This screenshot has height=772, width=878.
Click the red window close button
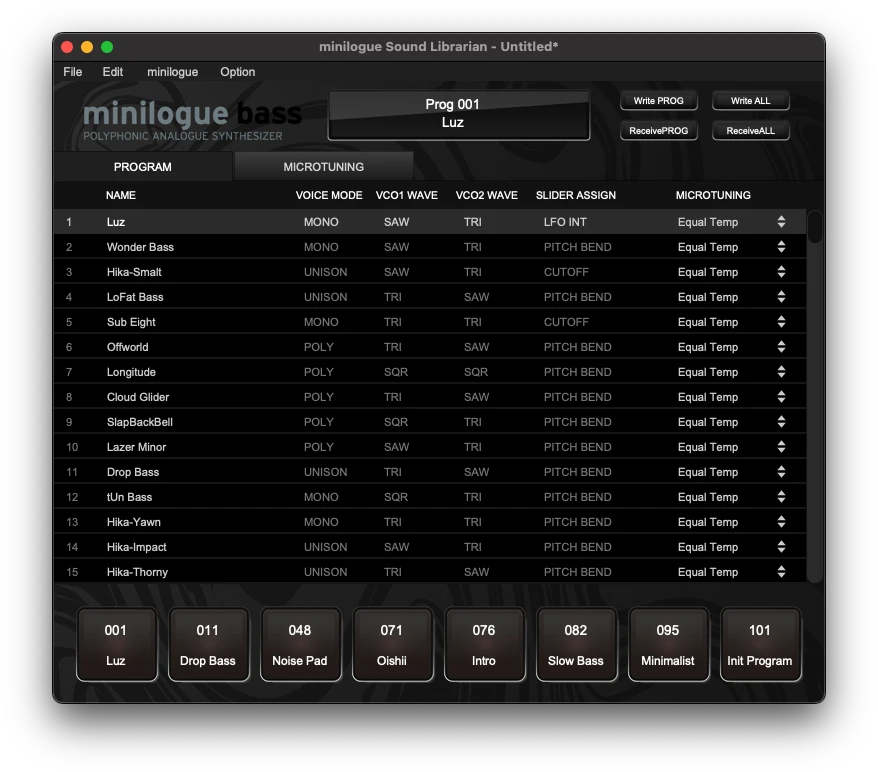tap(67, 47)
